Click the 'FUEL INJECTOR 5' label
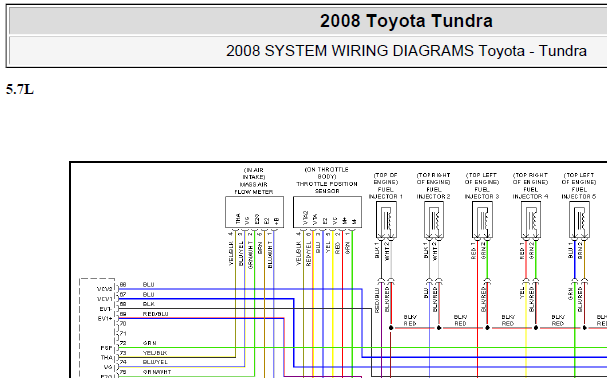Image resolution: width=607 pixels, height=378 pixels. pyautogui.click(x=579, y=193)
